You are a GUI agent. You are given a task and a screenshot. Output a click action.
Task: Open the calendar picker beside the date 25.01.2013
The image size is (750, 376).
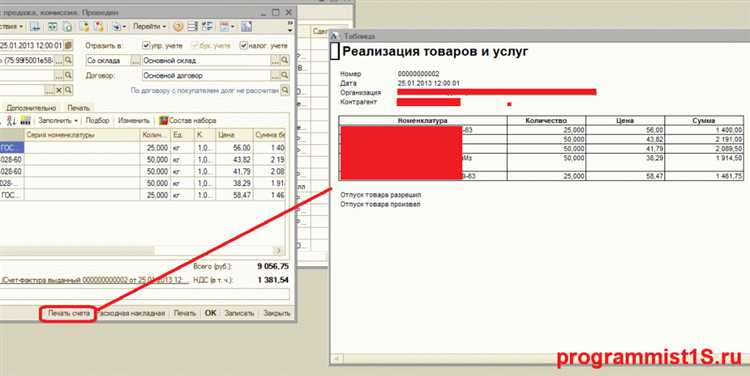click(x=68, y=45)
